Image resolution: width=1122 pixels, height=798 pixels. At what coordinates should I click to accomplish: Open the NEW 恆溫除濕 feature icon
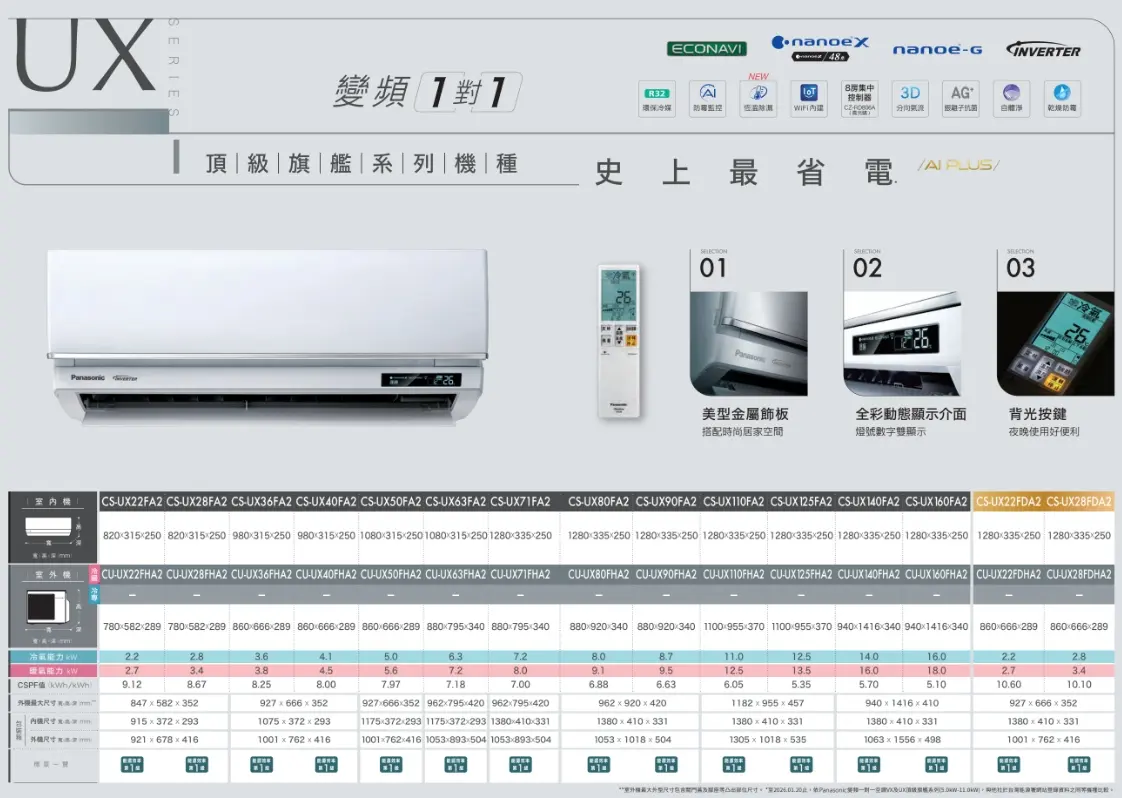pyautogui.click(x=757, y=98)
